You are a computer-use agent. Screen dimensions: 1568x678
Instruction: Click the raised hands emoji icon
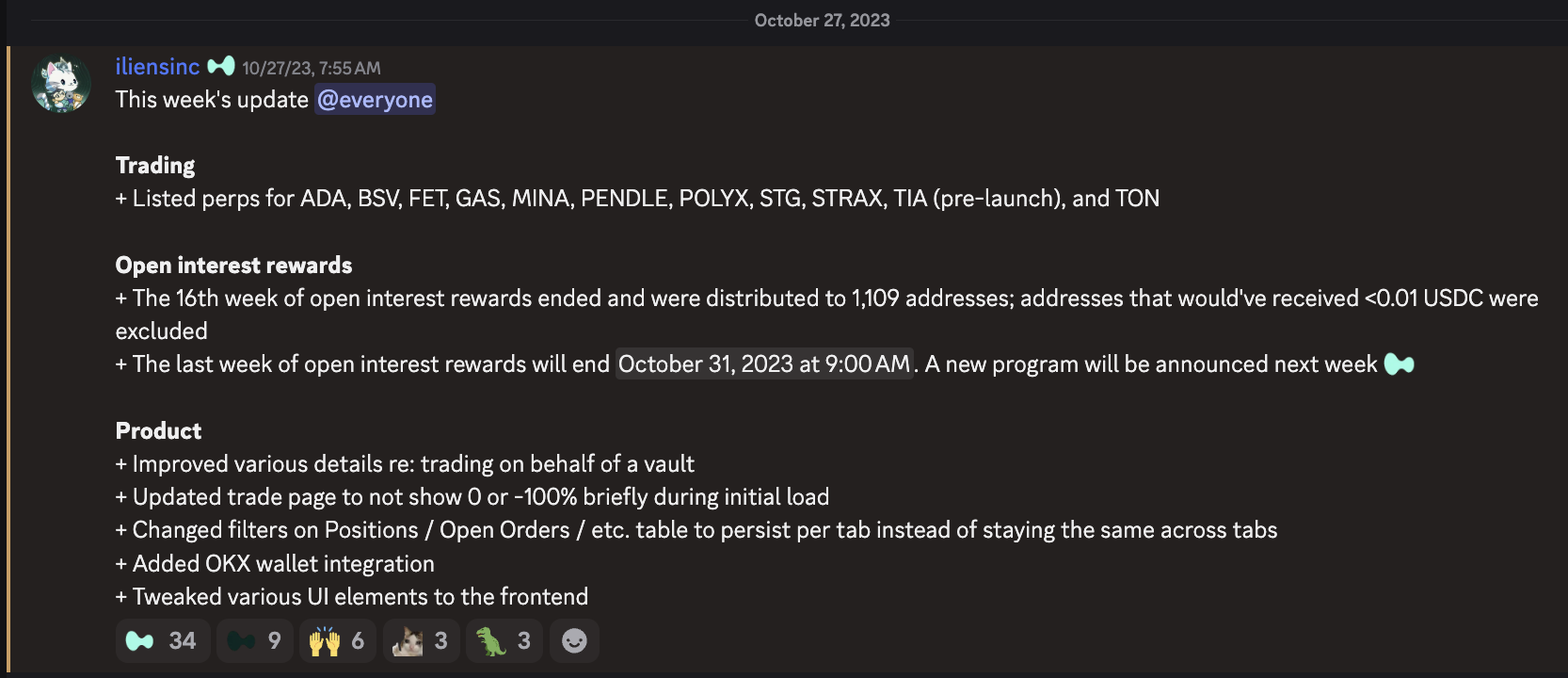point(323,640)
